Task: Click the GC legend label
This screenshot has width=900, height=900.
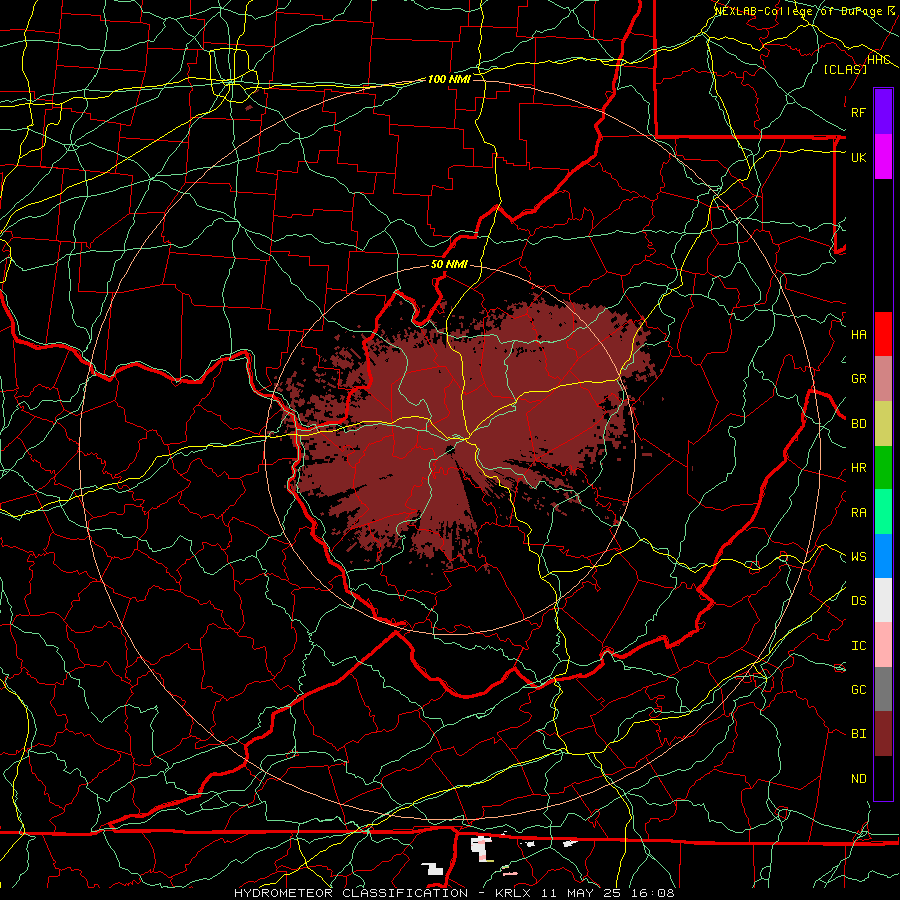Action: pos(859,690)
